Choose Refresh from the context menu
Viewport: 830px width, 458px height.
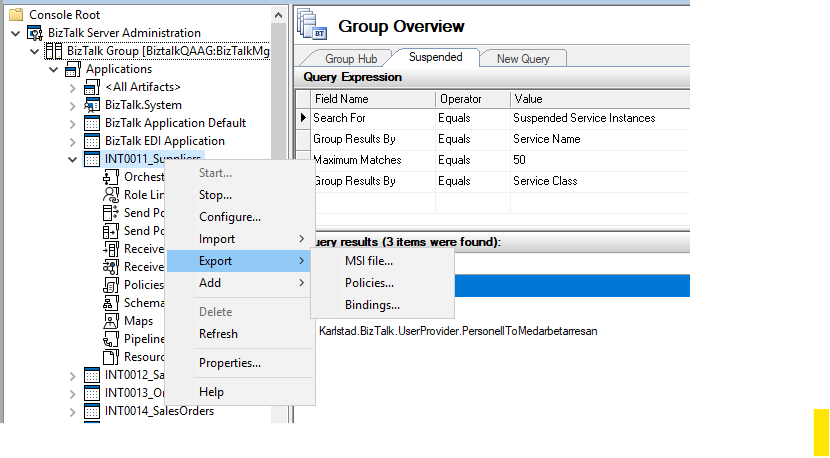tap(240, 334)
